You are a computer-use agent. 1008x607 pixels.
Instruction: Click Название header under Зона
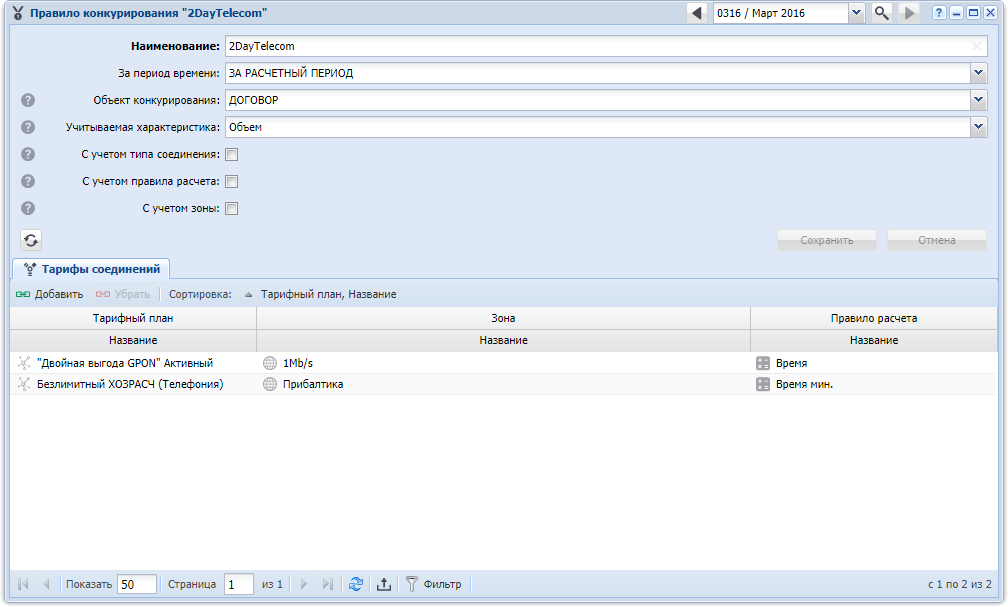click(503, 340)
